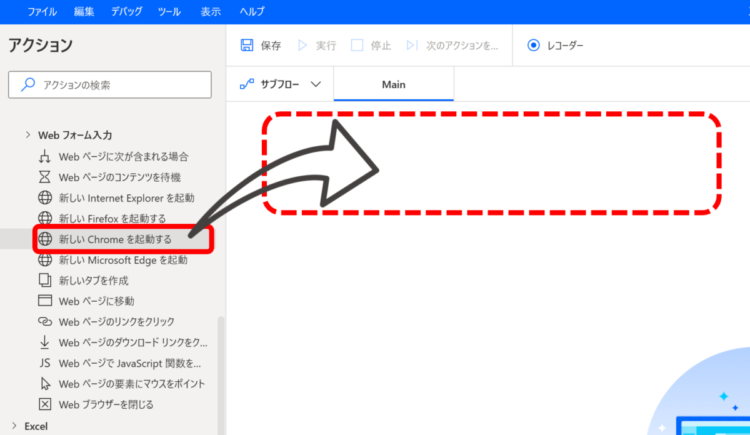Open the サブフロー dropdown
Image resolution: width=750 pixels, height=435 pixels.
tap(280, 85)
